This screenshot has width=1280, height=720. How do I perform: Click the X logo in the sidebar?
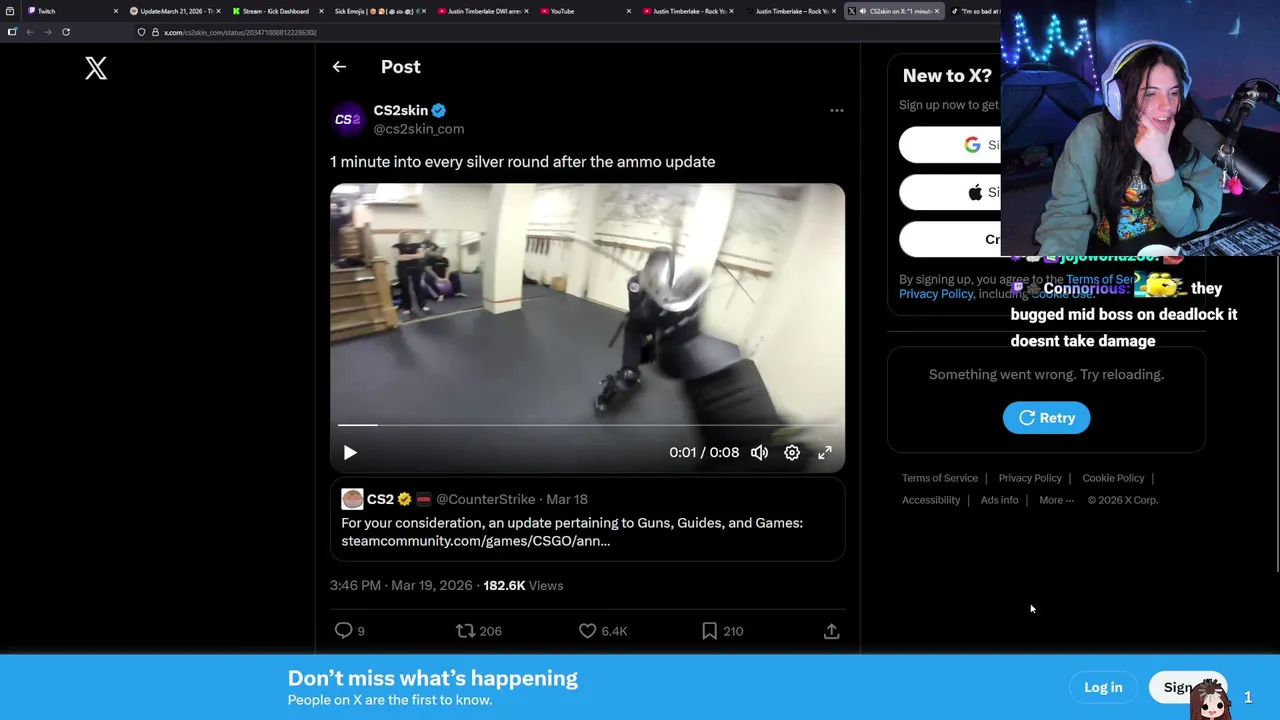[x=96, y=68]
